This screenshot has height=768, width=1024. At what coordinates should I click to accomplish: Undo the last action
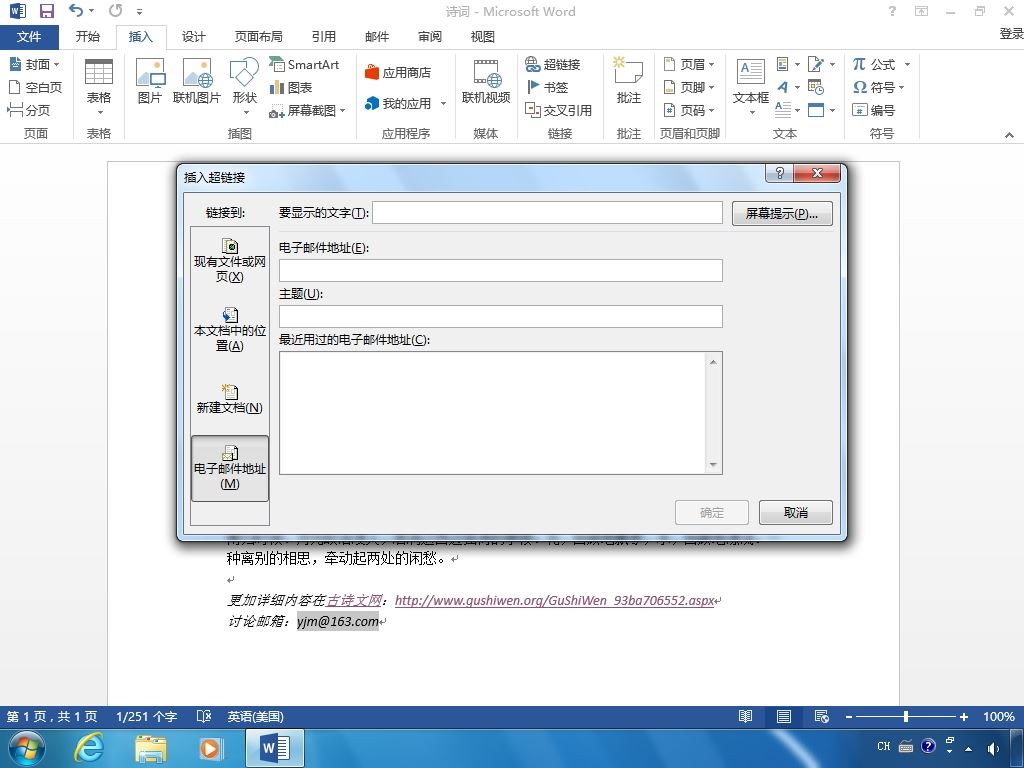pyautogui.click(x=76, y=10)
